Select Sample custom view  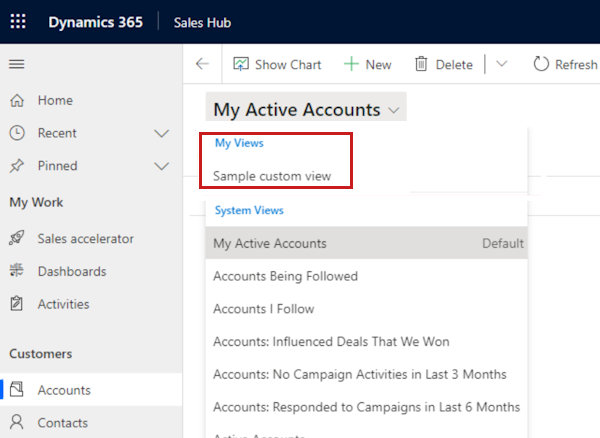271,176
